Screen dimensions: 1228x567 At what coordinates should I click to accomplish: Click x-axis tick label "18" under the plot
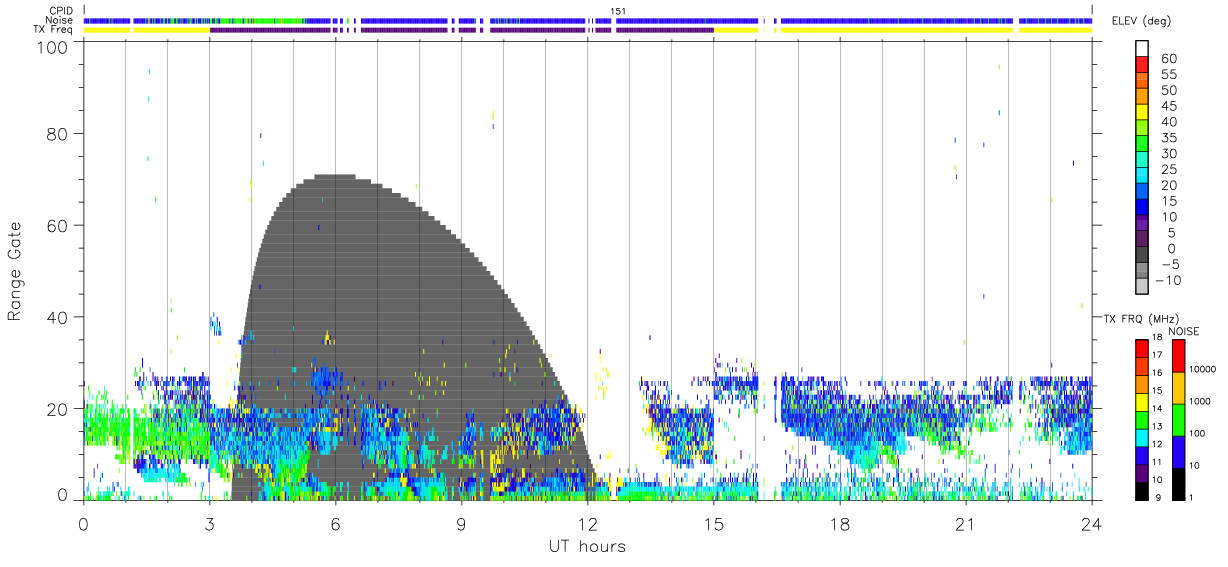[x=839, y=524]
